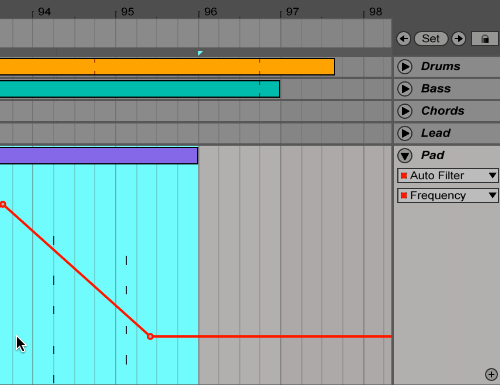
Task: Click the automation breakpoint where the line turns flat
Action: (150, 337)
